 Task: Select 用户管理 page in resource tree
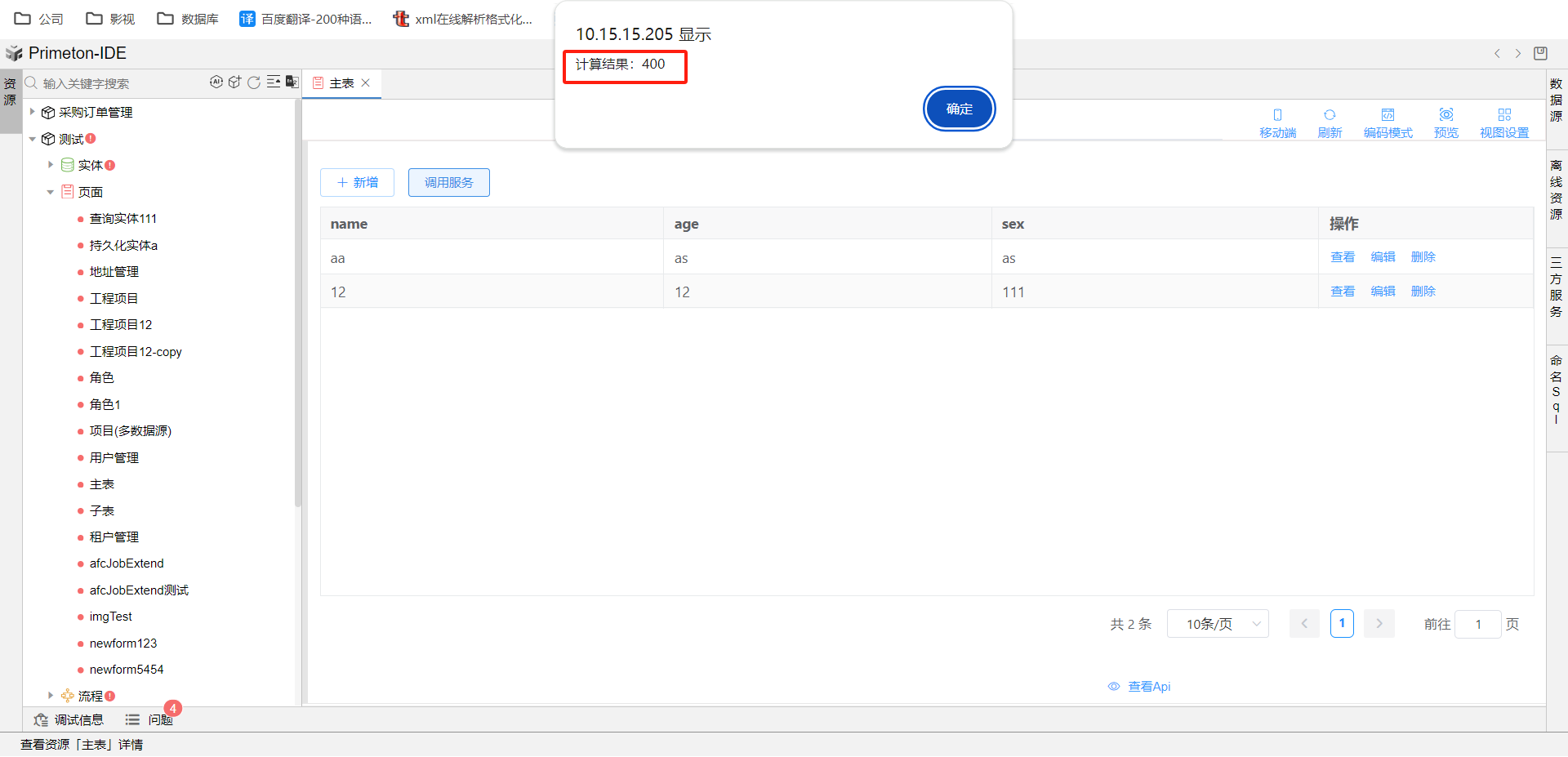pos(114,458)
